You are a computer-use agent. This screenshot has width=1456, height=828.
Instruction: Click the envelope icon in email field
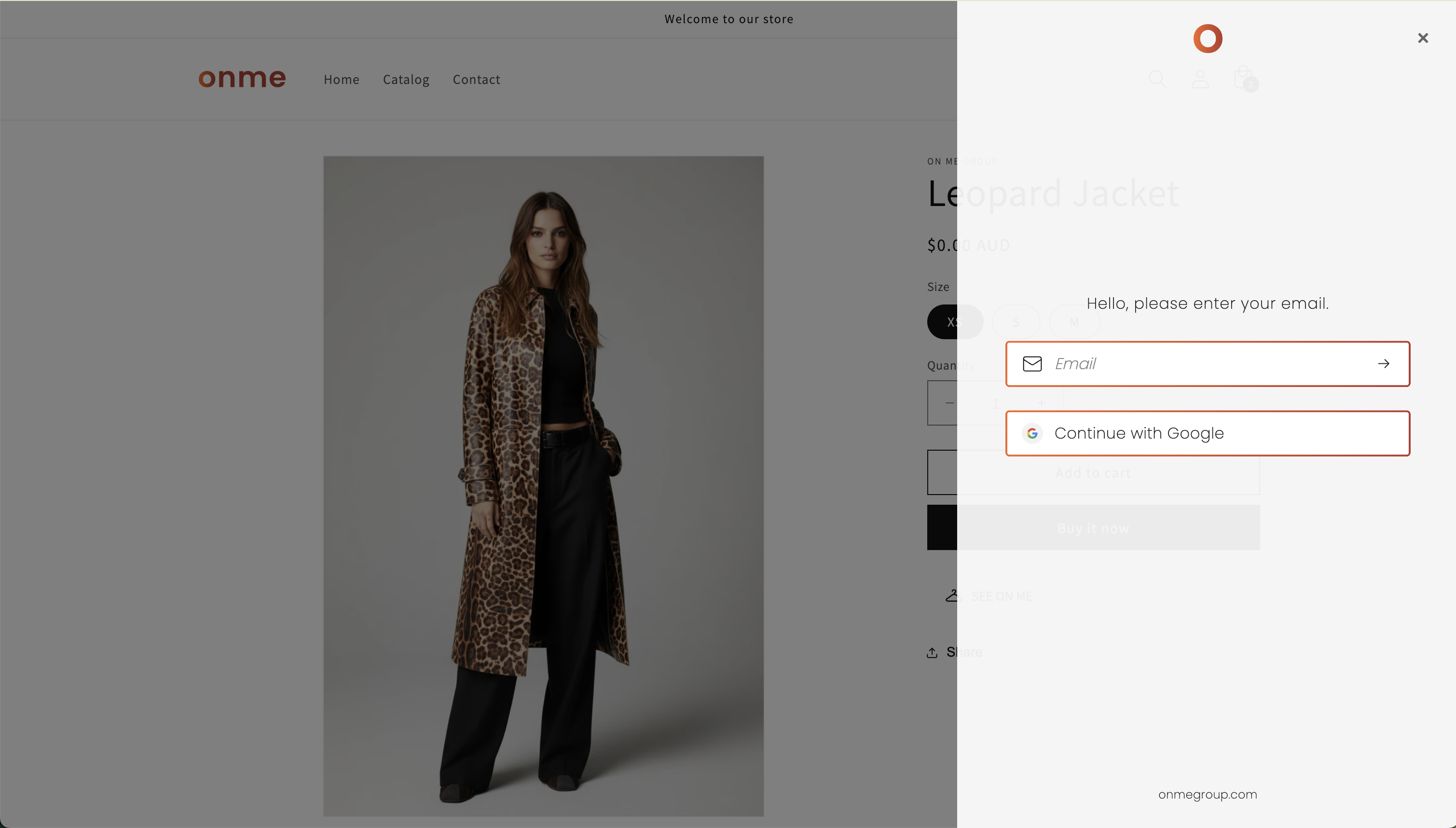tap(1032, 364)
